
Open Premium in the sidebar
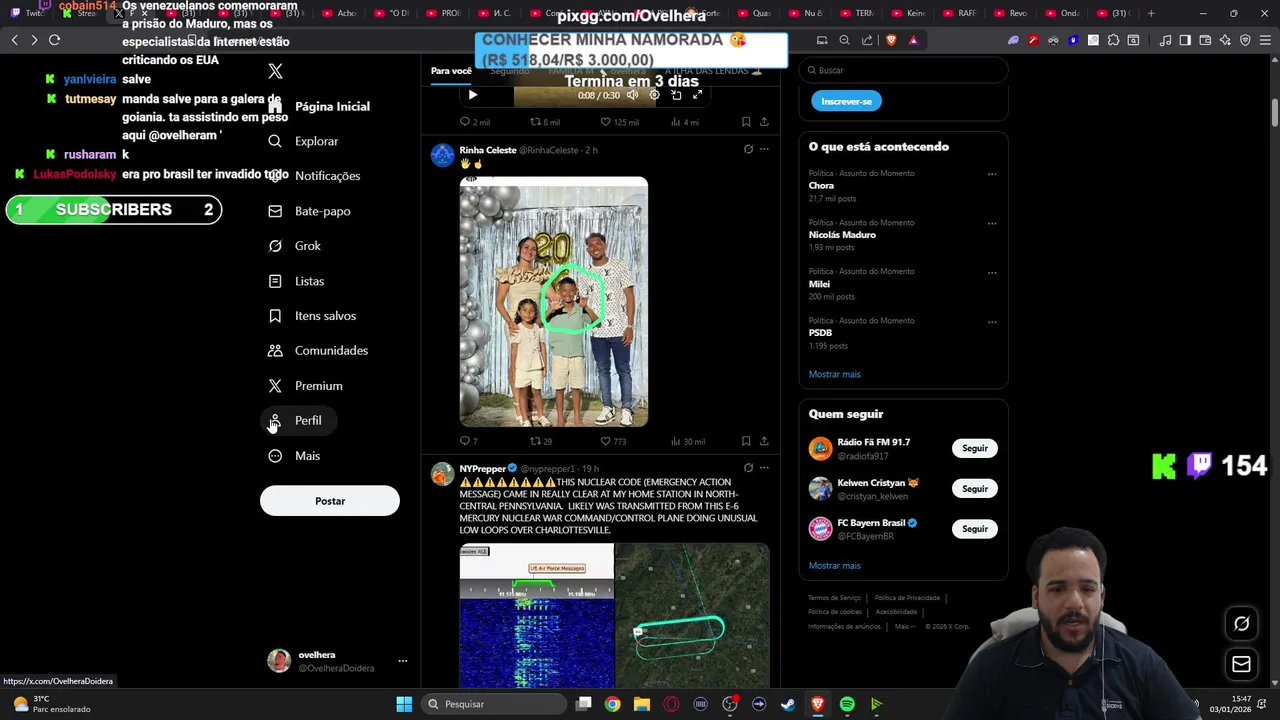[307, 386]
